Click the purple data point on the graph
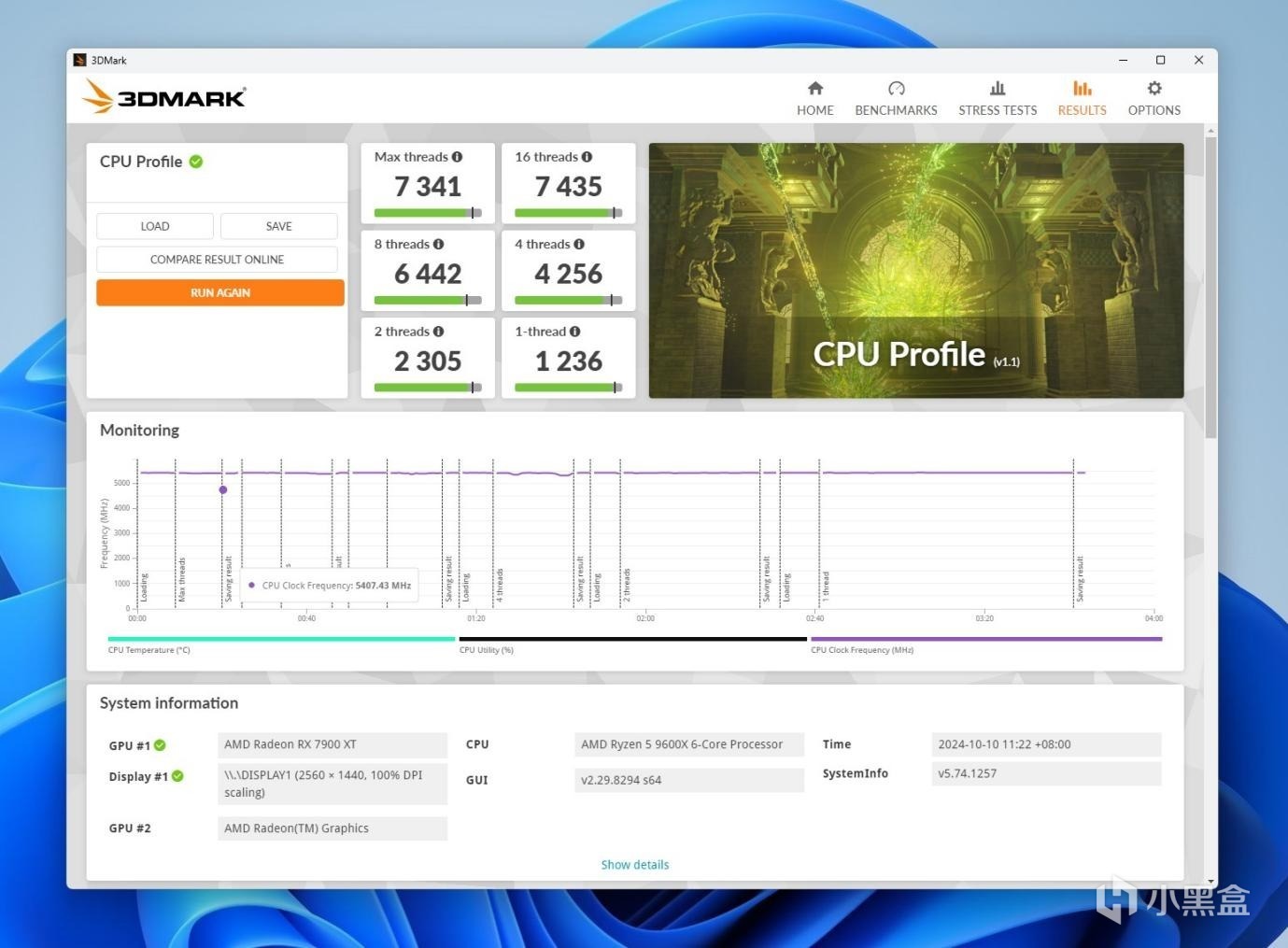 click(x=223, y=489)
